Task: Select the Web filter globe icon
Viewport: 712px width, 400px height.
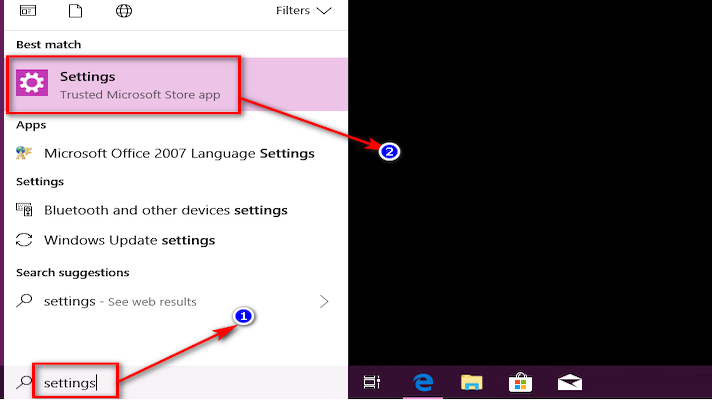Action: [x=124, y=10]
